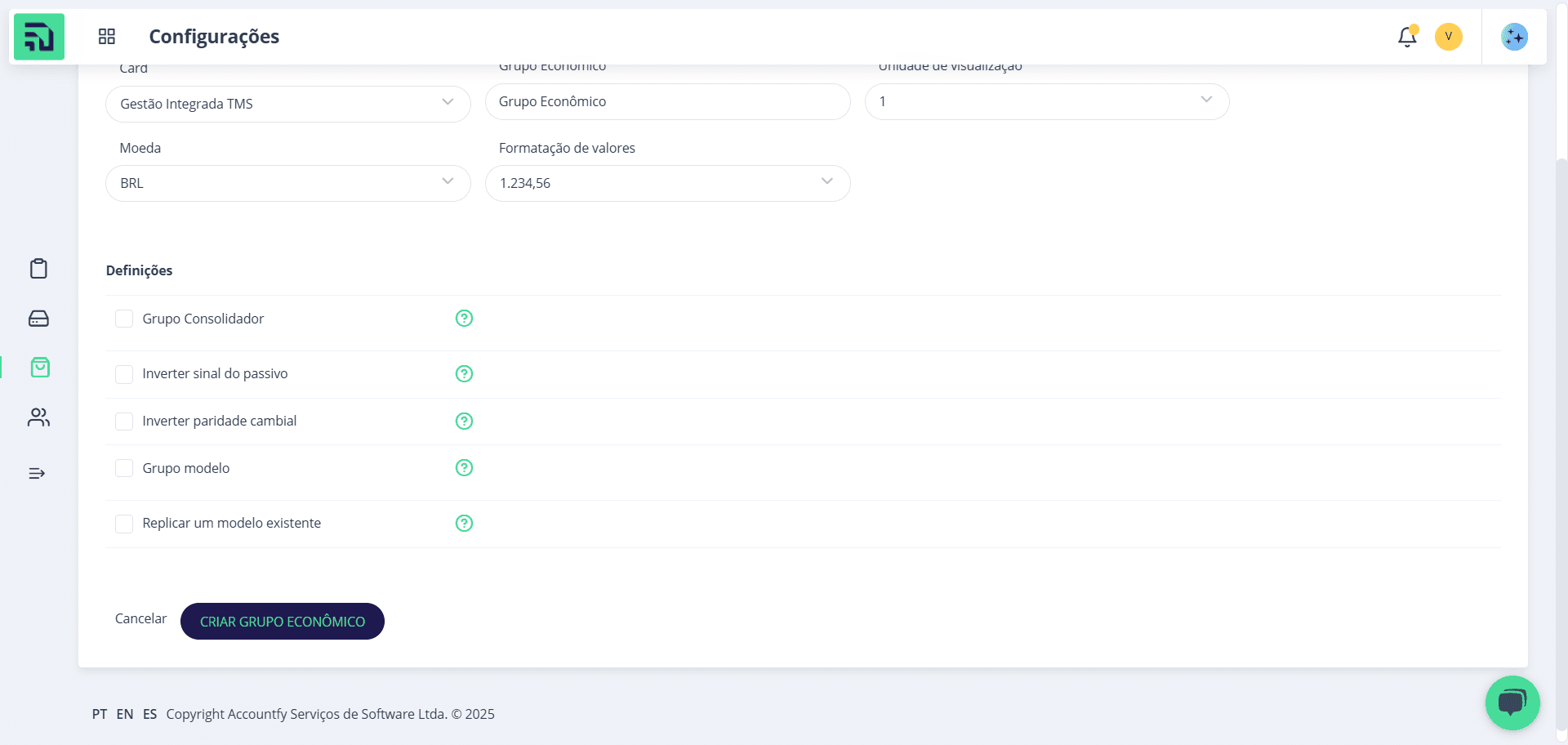The height and width of the screenshot is (745, 1568).
Task: Click the copyright Accountfy footer text
Action: pos(331,714)
